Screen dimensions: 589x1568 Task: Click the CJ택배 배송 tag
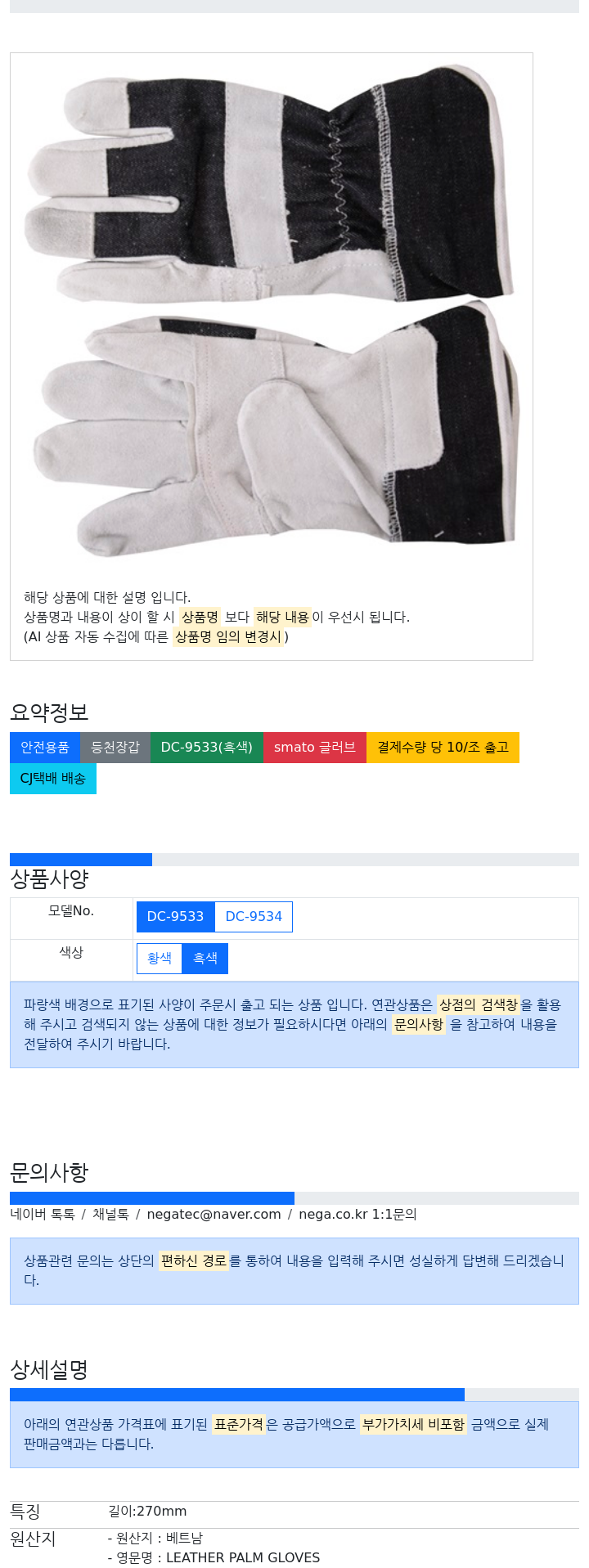tap(53, 778)
